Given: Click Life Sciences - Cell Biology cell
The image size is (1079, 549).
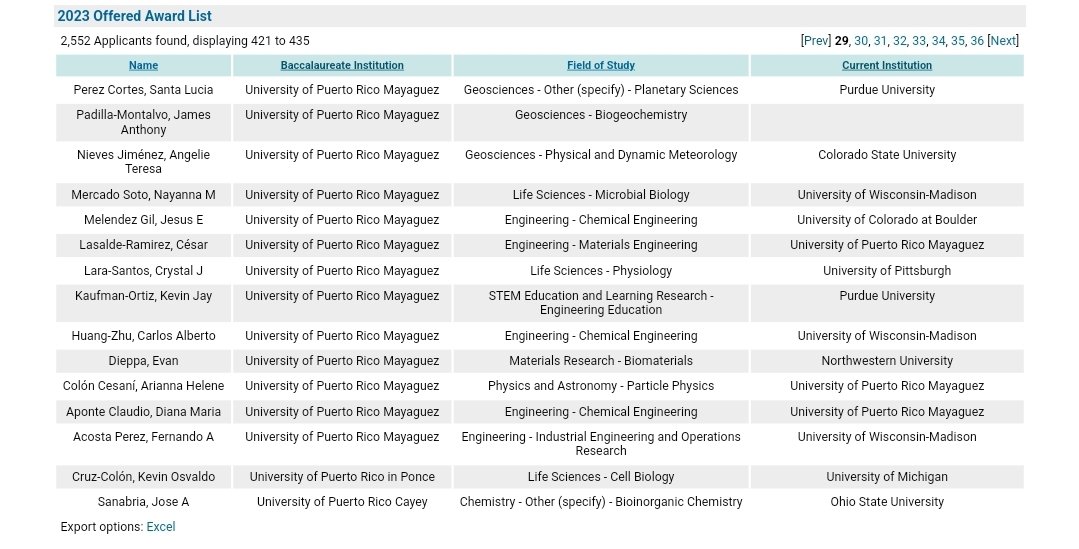Looking at the screenshot, I should (x=601, y=477).
